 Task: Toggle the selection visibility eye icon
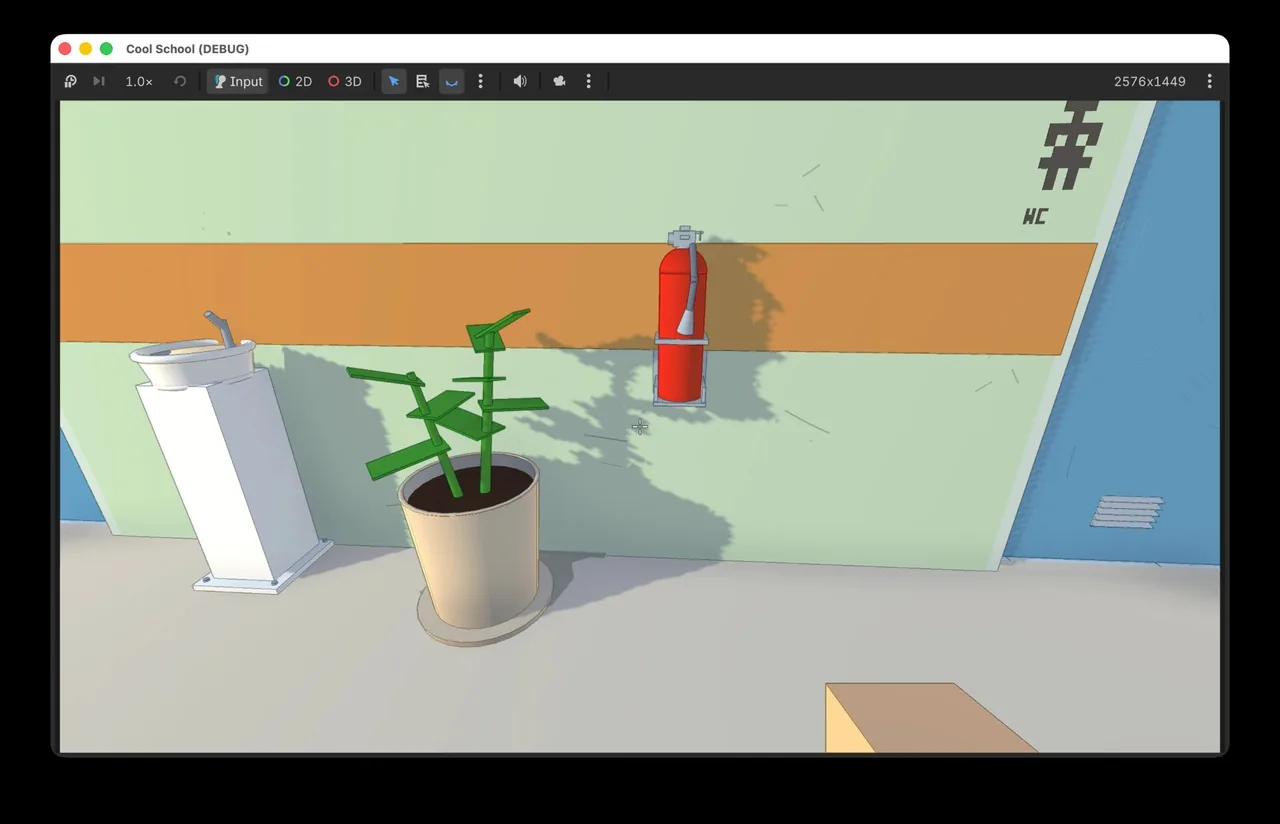pos(452,81)
